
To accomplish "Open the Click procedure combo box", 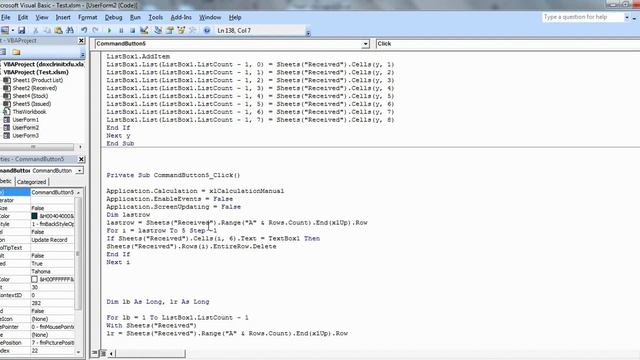I will (507, 44).
